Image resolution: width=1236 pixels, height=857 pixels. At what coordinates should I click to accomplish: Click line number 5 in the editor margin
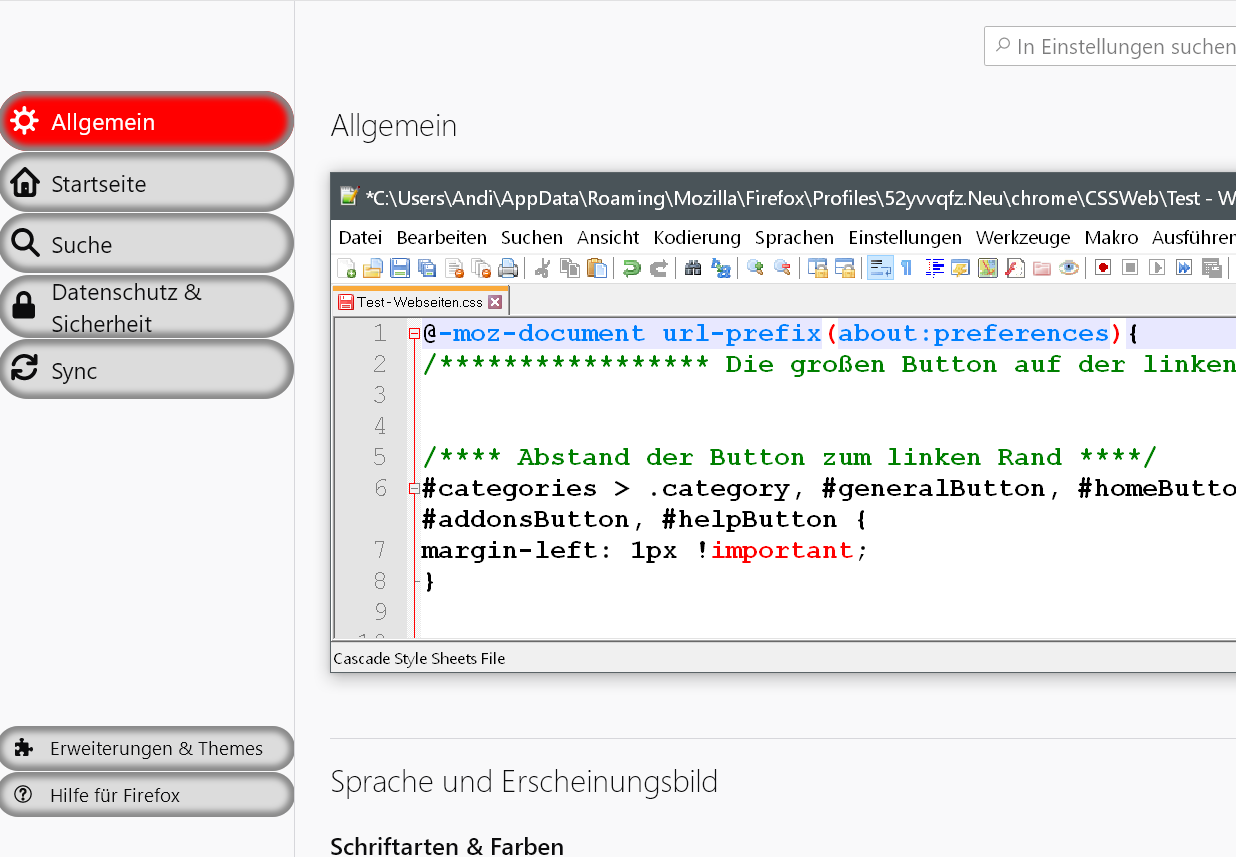379,457
